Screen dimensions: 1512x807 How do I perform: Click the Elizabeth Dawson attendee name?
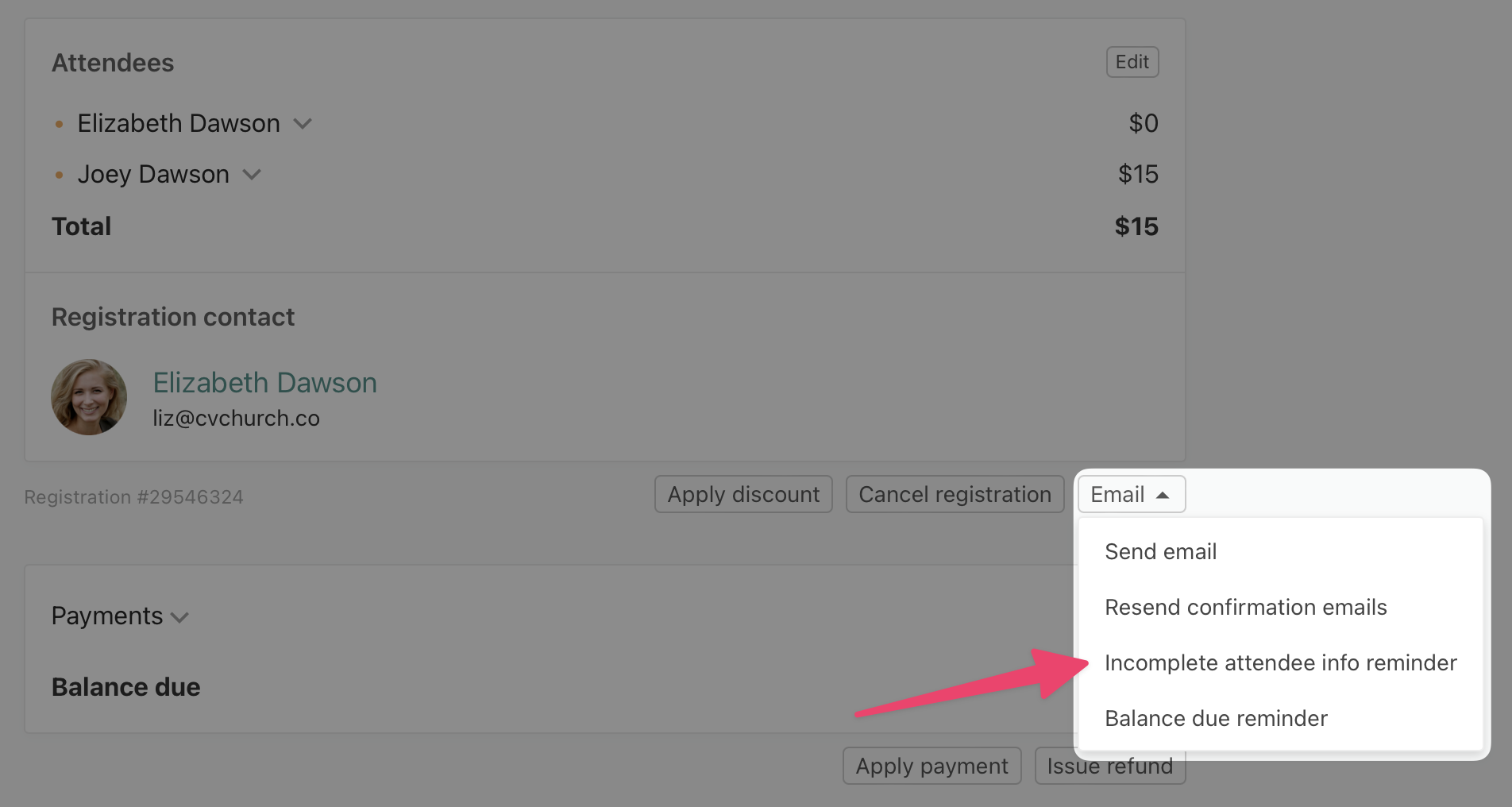179,124
